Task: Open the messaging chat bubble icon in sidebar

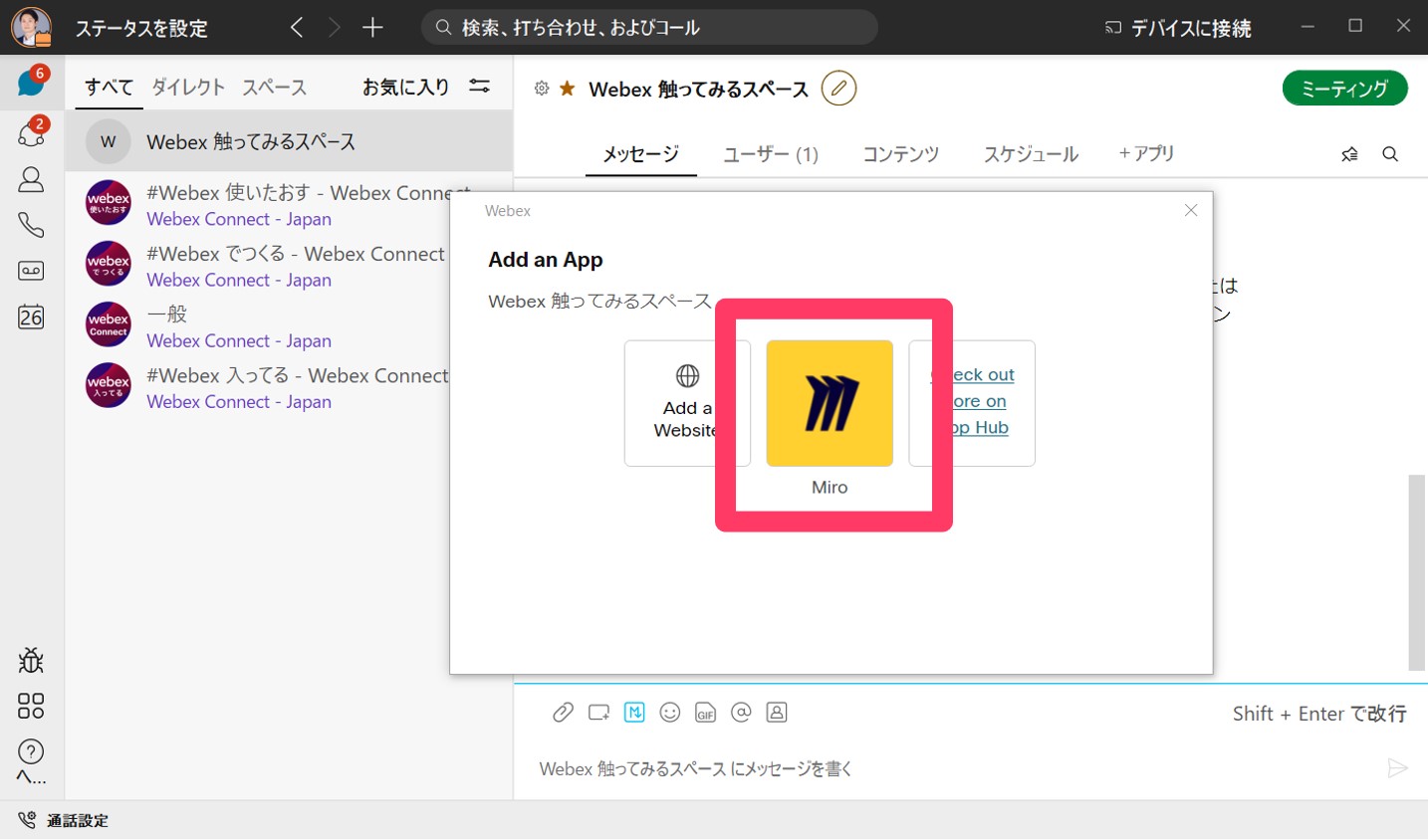Action: click(31, 83)
